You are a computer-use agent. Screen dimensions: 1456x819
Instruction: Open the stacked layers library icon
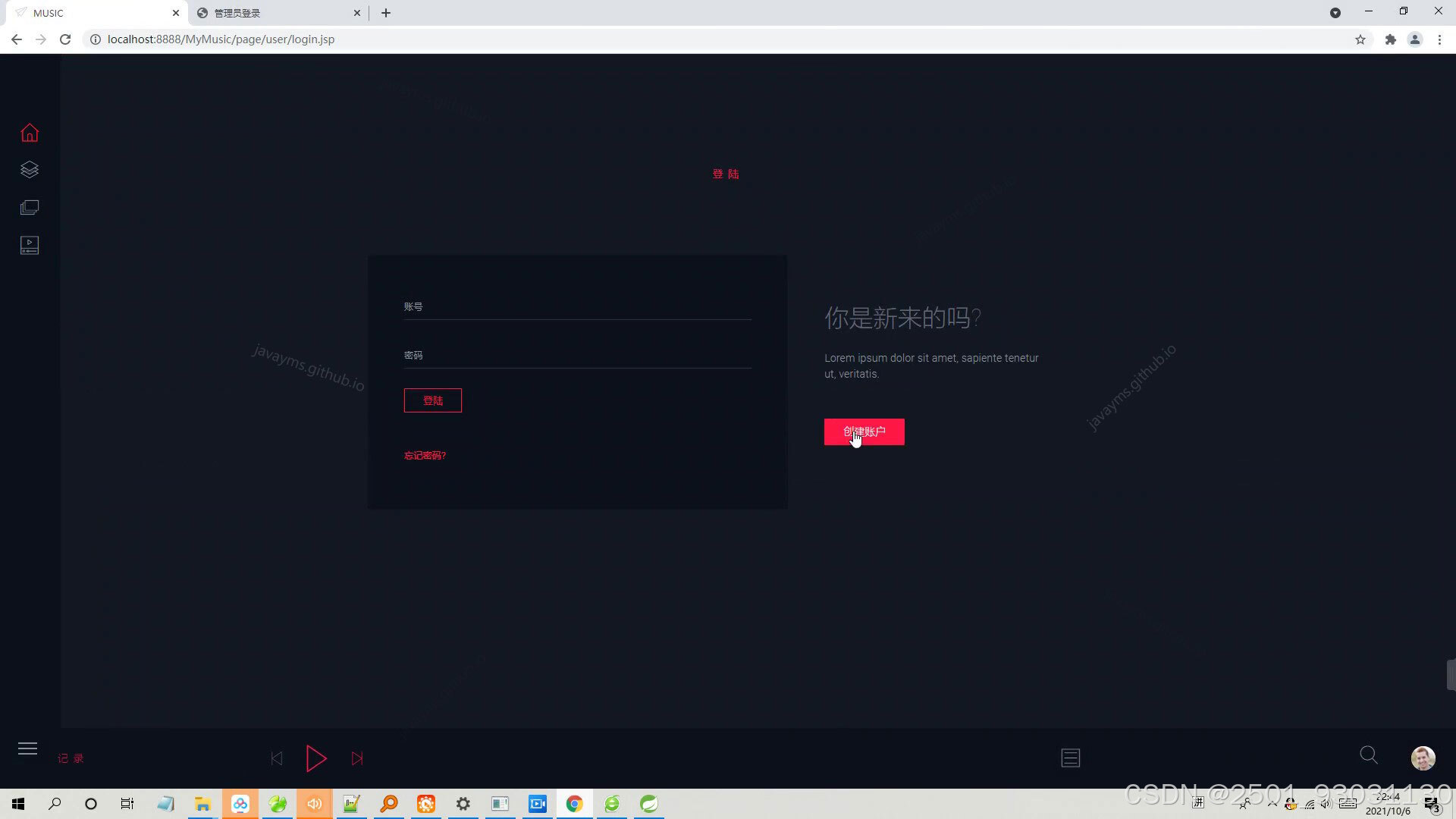[x=29, y=169]
